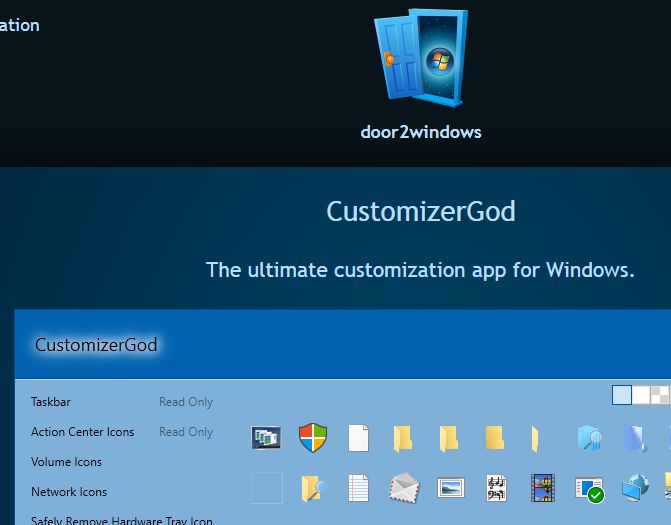
Task: Select the monitor with green checkmark icon
Action: 590,490
